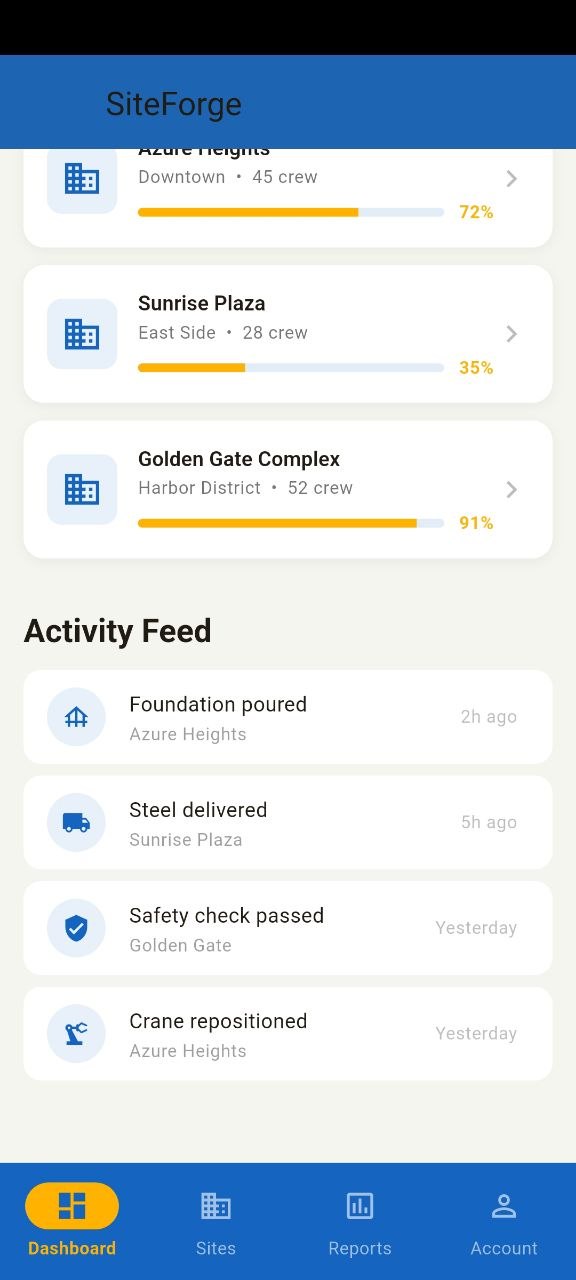Tap the steel delivery truck icon
The height and width of the screenshot is (1280, 576).
[x=76, y=822]
